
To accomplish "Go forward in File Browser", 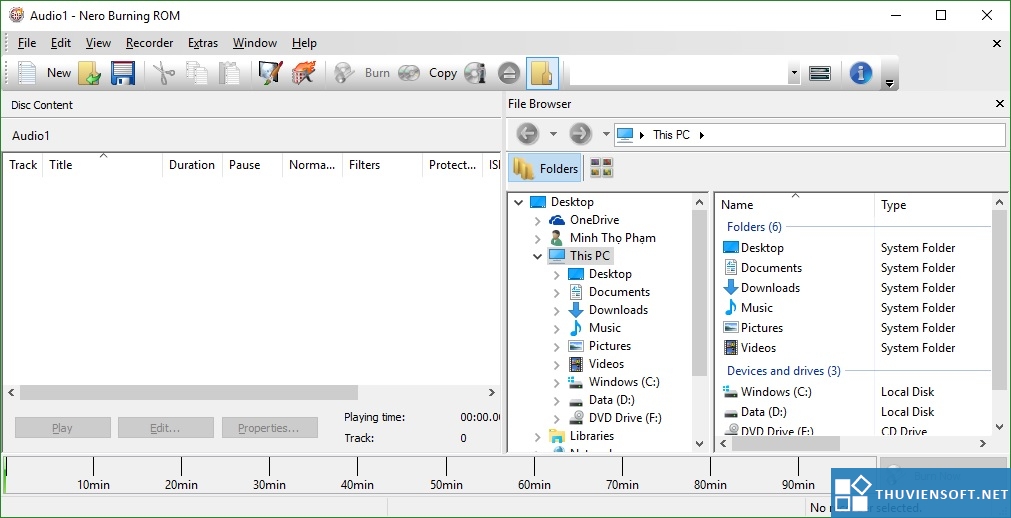I will click(580, 134).
